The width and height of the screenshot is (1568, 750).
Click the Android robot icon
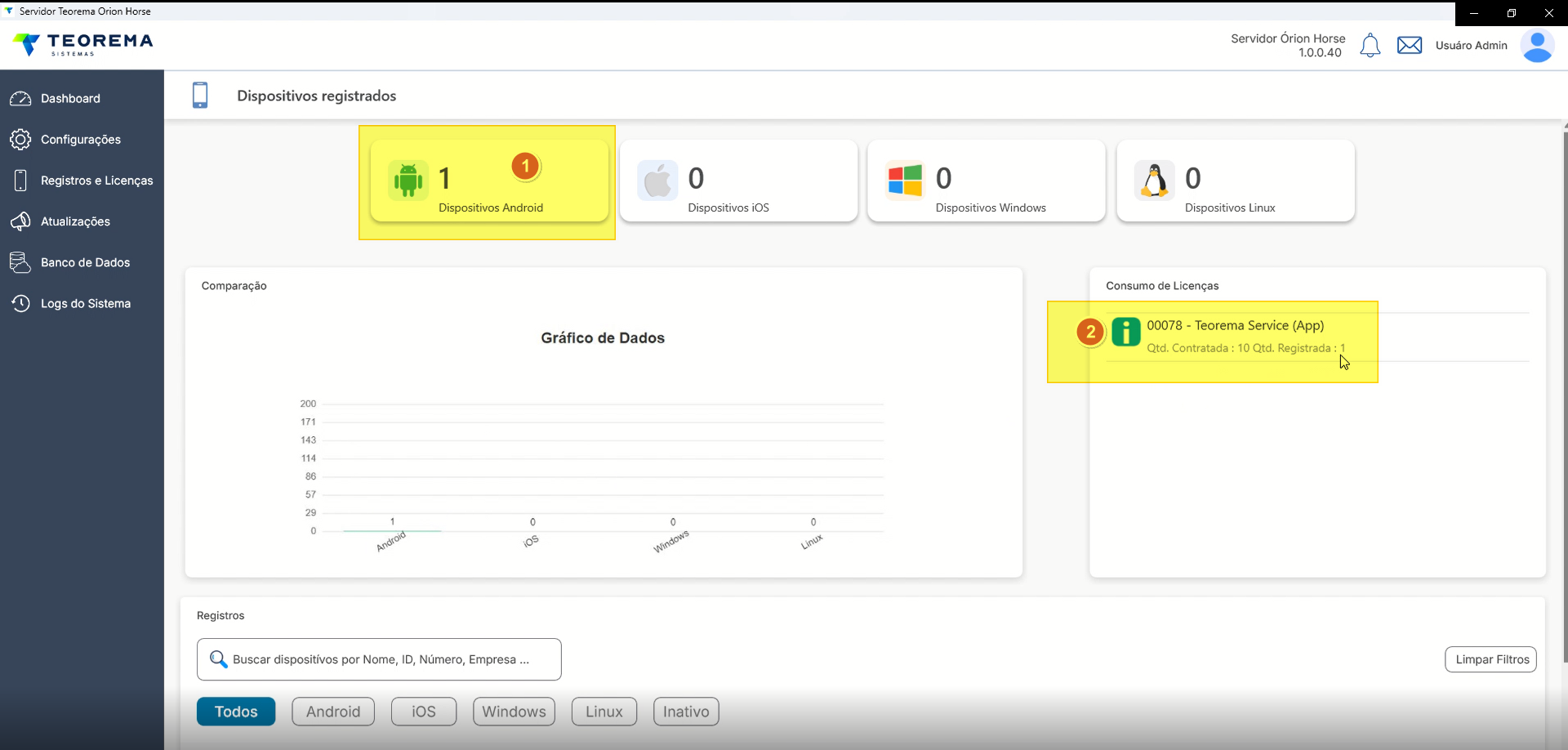tap(408, 180)
